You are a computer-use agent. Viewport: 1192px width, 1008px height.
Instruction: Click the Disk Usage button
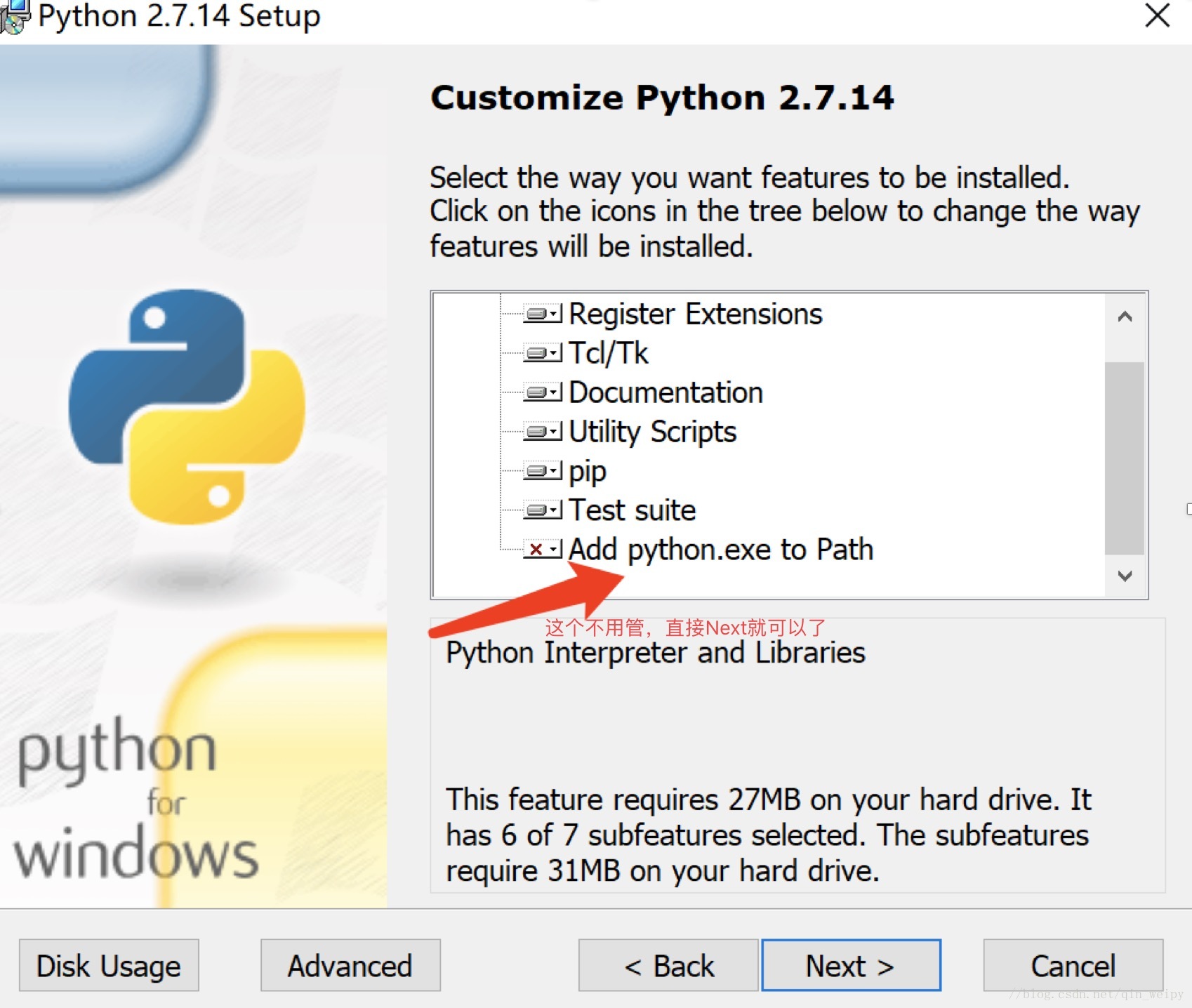(x=109, y=966)
